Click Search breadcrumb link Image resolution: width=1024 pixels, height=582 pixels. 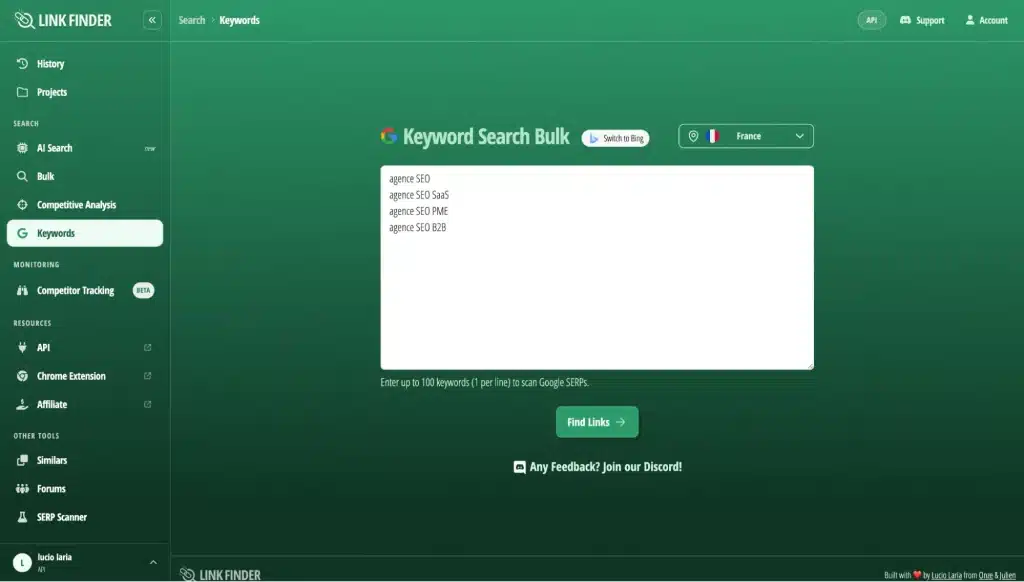(192, 20)
